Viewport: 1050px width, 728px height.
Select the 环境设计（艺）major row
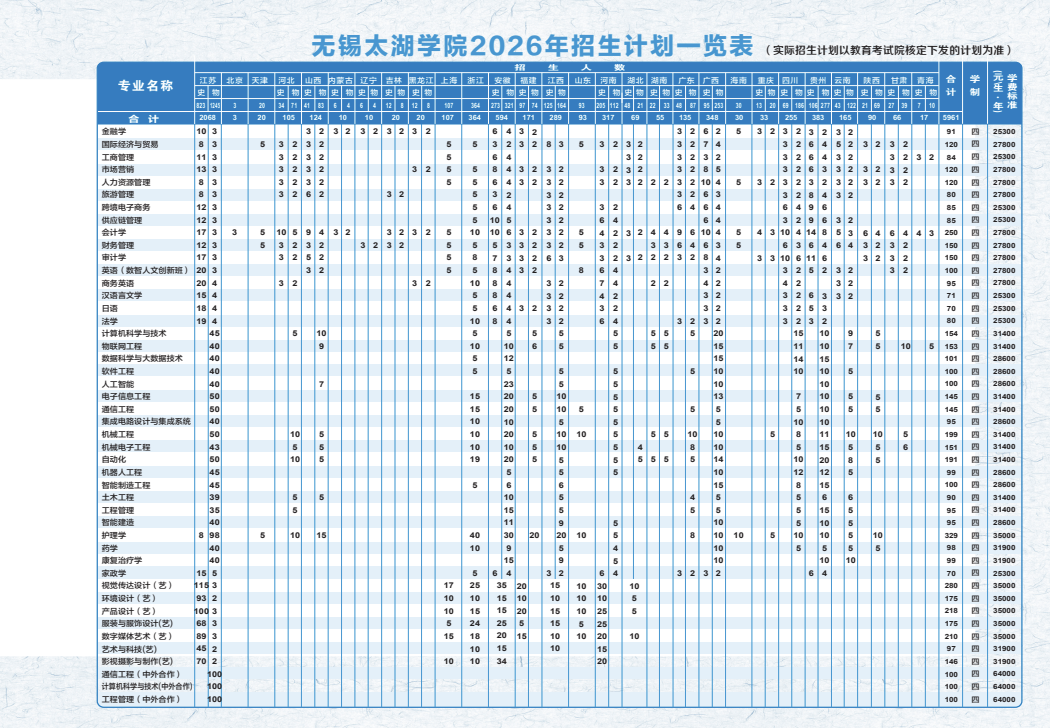[560, 598]
